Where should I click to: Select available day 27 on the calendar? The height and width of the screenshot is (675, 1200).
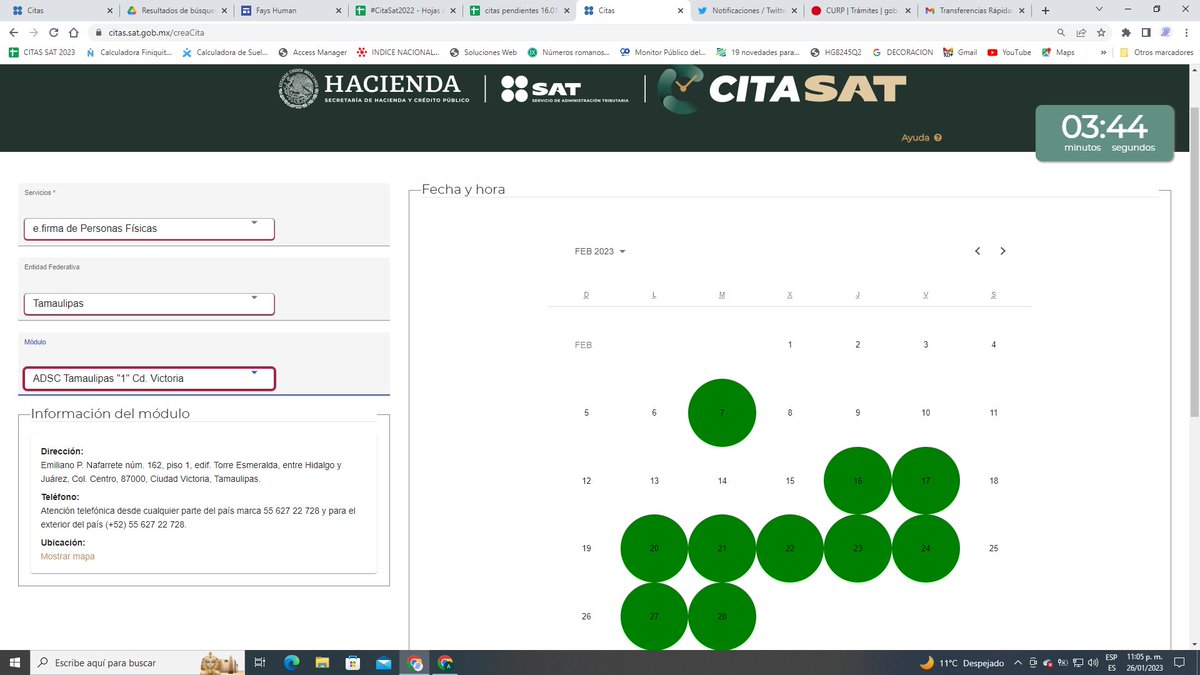[654, 616]
